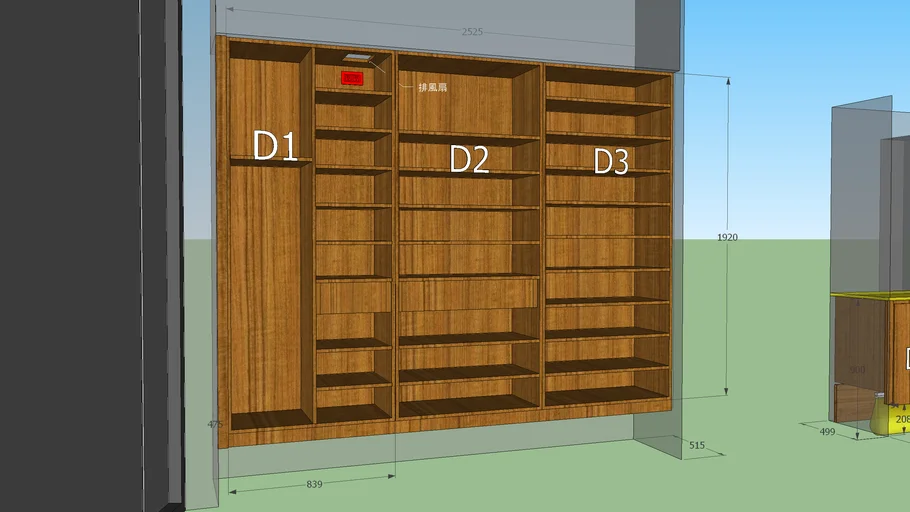910x512 pixels.
Task: Select the 515 depth dimension label
Action: coord(698,444)
